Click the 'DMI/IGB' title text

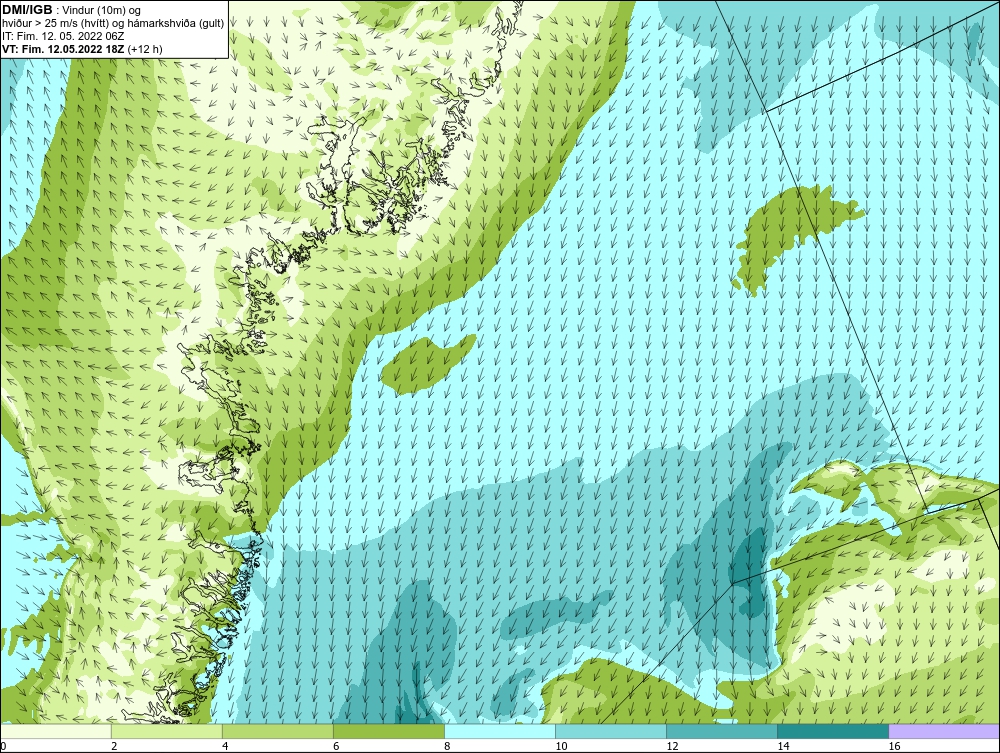pyautogui.click(x=27, y=10)
